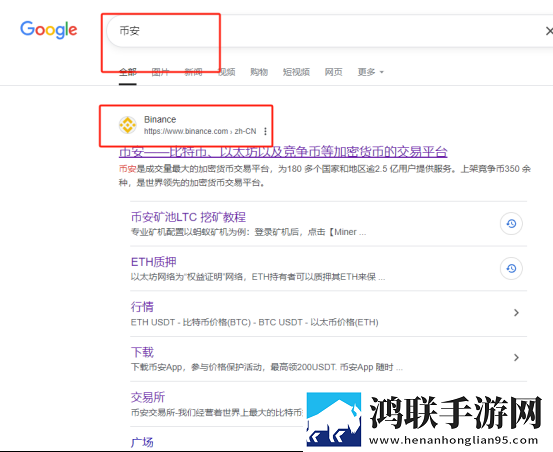This screenshot has height=452, width=553.
Task: Select the 短视频 tab
Action: tap(296, 72)
